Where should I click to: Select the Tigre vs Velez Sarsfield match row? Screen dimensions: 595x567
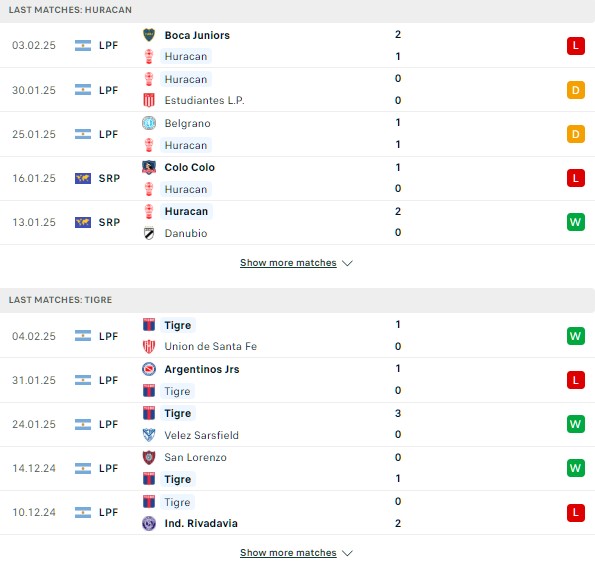pyautogui.click(x=298, y=424)
